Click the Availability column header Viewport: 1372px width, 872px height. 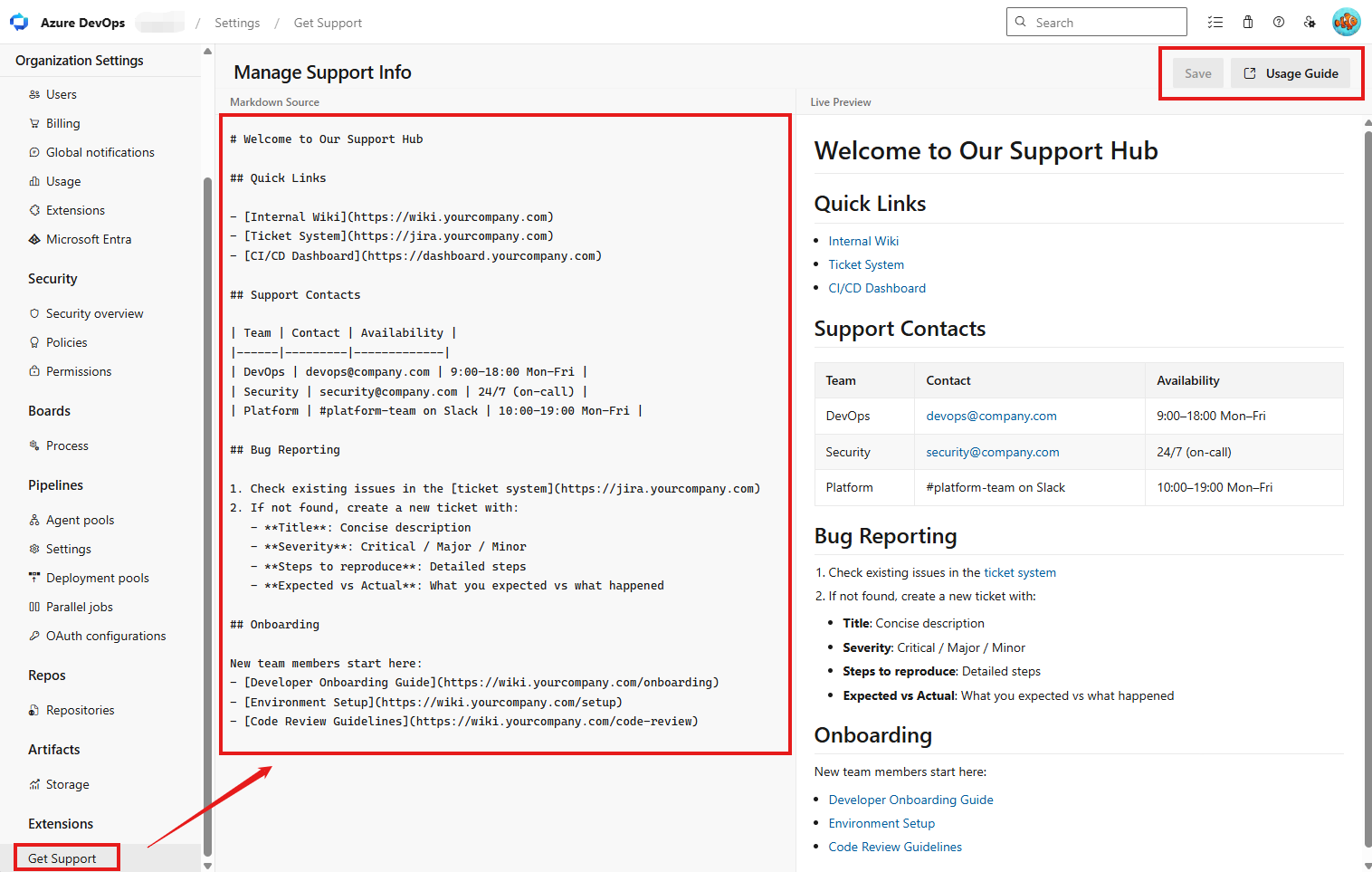1243,380
